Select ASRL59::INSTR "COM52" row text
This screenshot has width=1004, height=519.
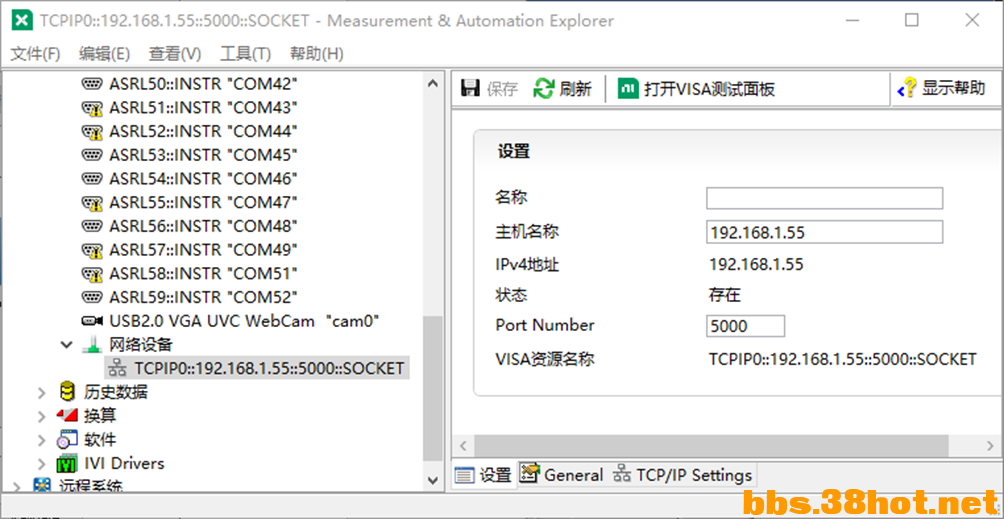pyautogui.click(x=204, y=297)
